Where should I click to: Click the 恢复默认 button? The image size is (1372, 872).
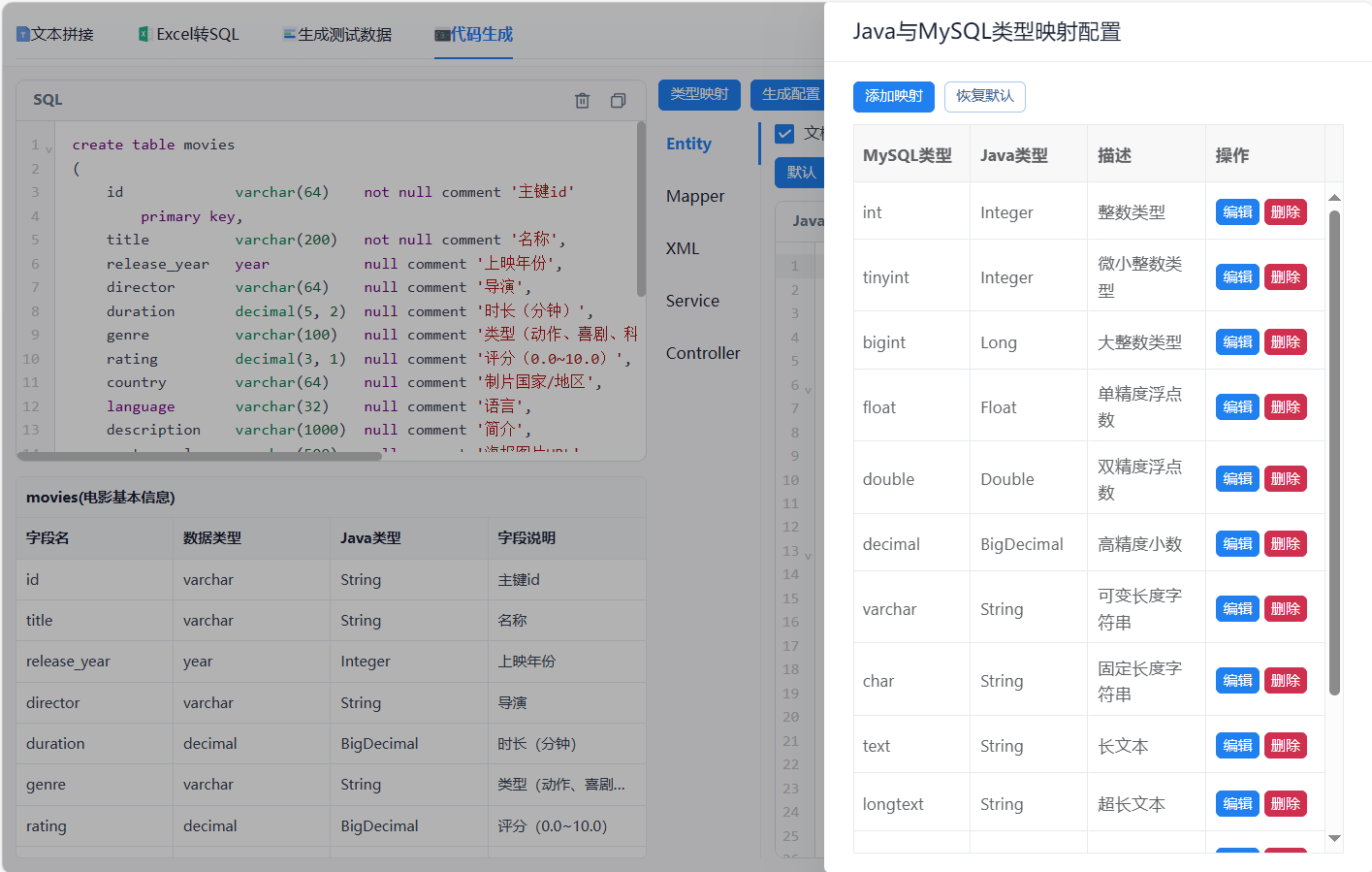point(985,96)
